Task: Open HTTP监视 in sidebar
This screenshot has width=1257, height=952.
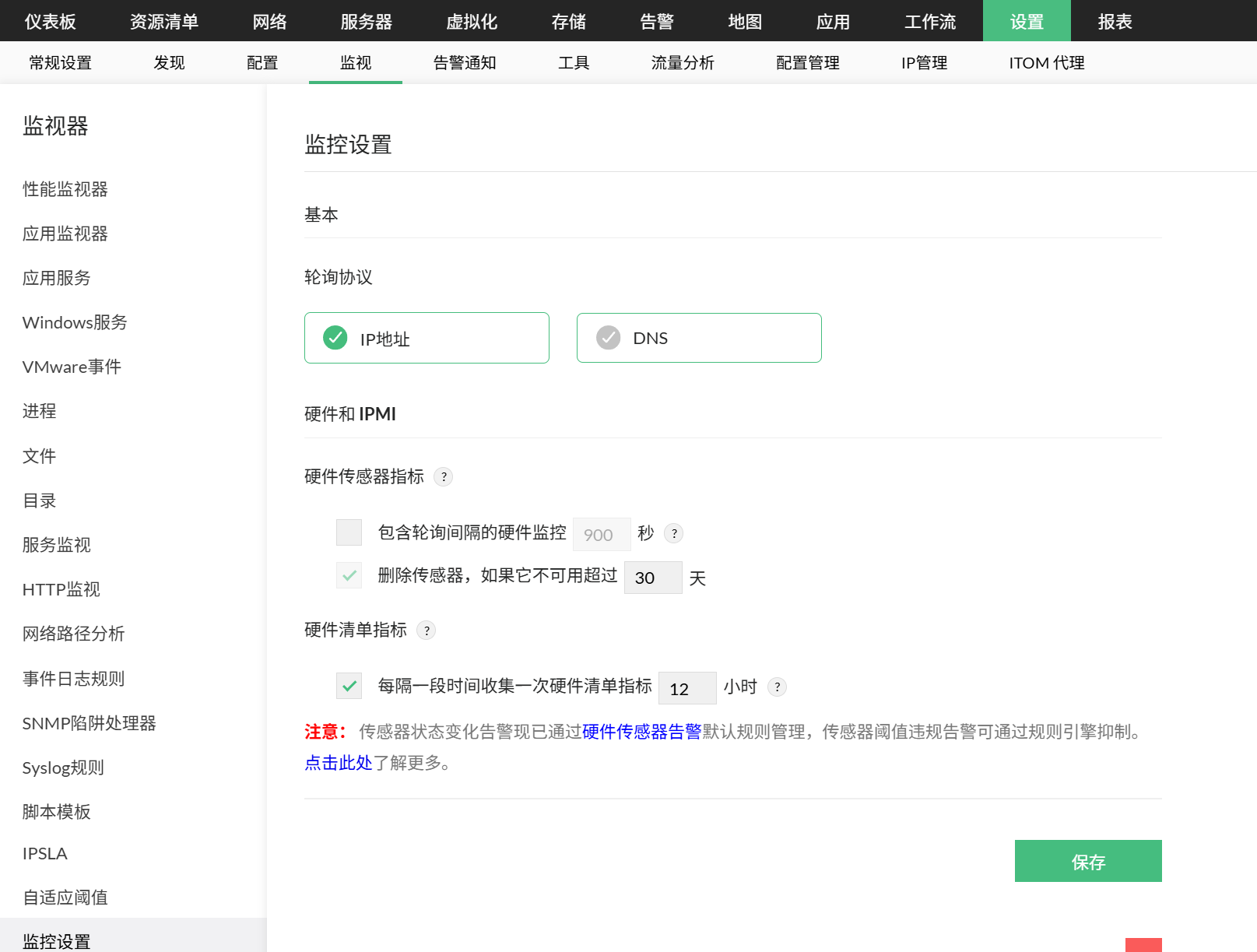Action: pyautogui.click(x=61, y=589)
